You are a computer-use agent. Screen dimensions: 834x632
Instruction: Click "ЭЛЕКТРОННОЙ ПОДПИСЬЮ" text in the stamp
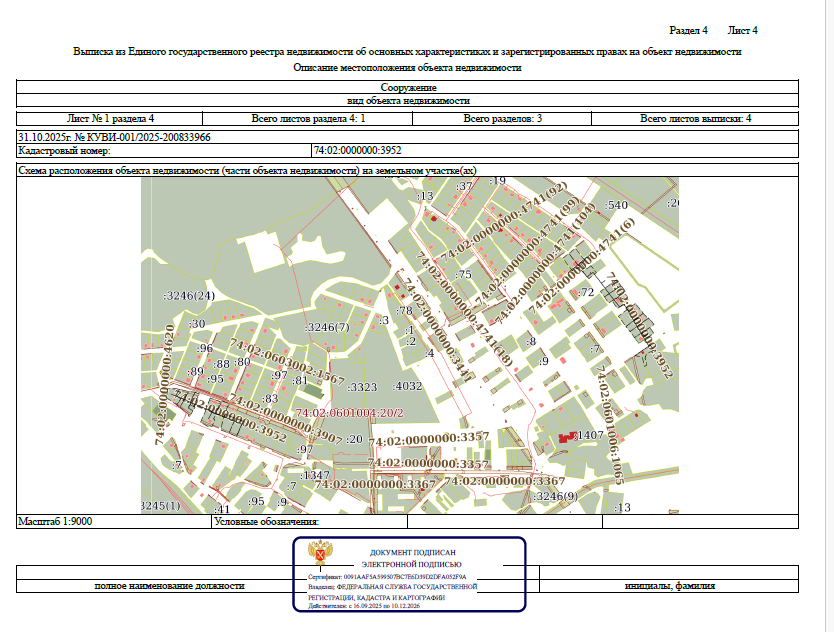pyautogui.click(x=411, y=564)
